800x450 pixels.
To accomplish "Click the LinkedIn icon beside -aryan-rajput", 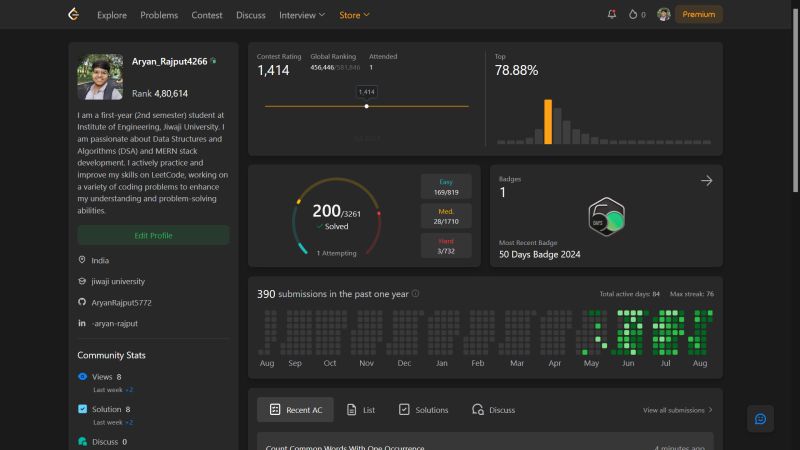I will [82, 323].
